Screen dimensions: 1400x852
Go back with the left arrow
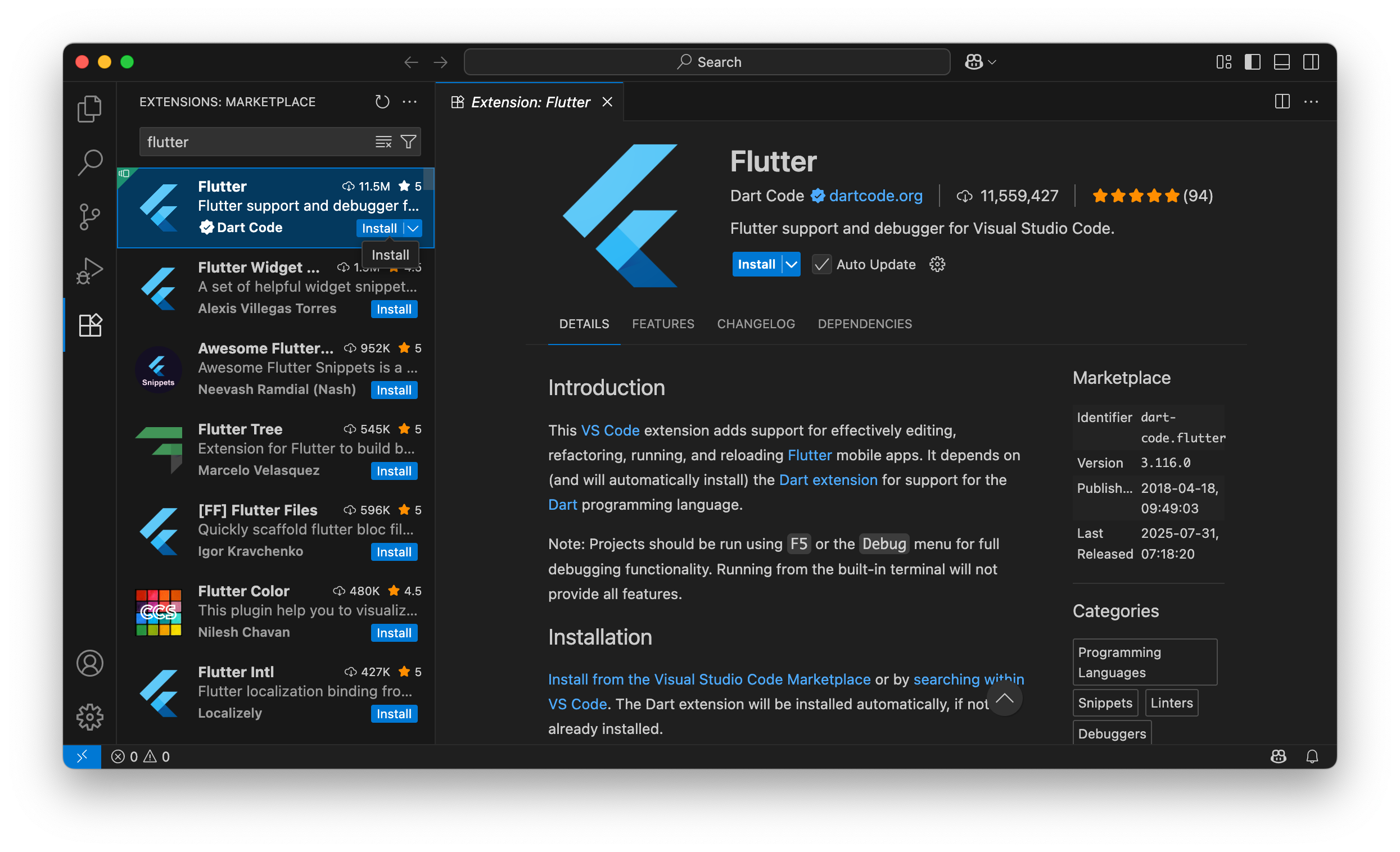point(411,62)
